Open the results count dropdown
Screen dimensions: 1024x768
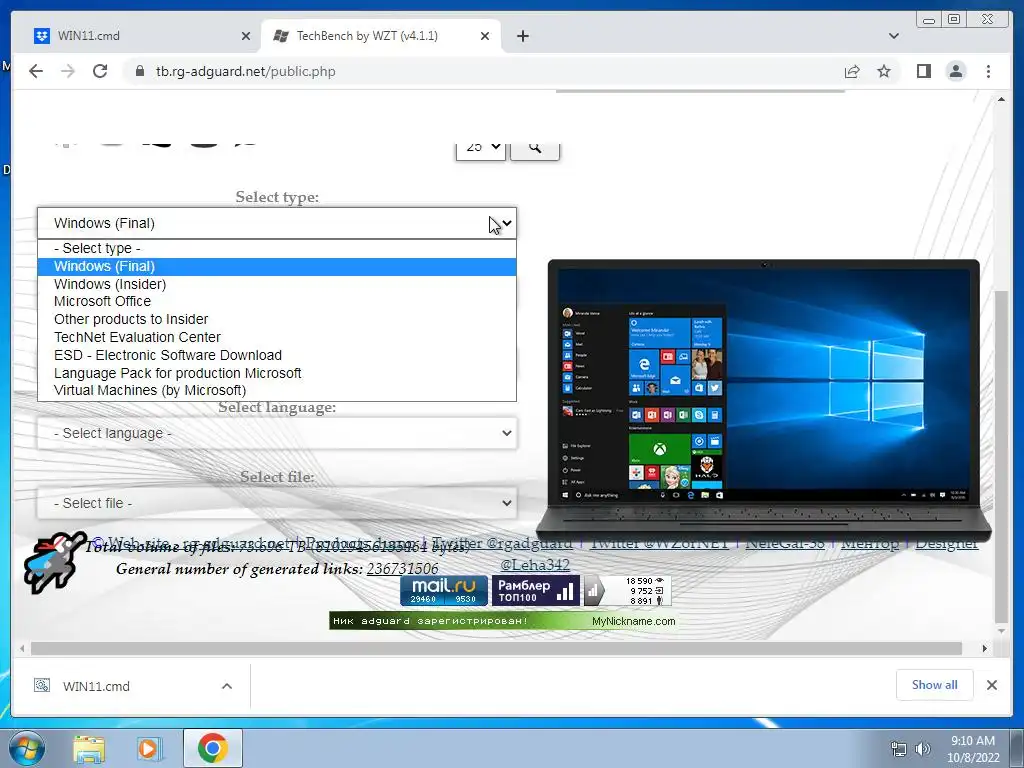point(481,148)
